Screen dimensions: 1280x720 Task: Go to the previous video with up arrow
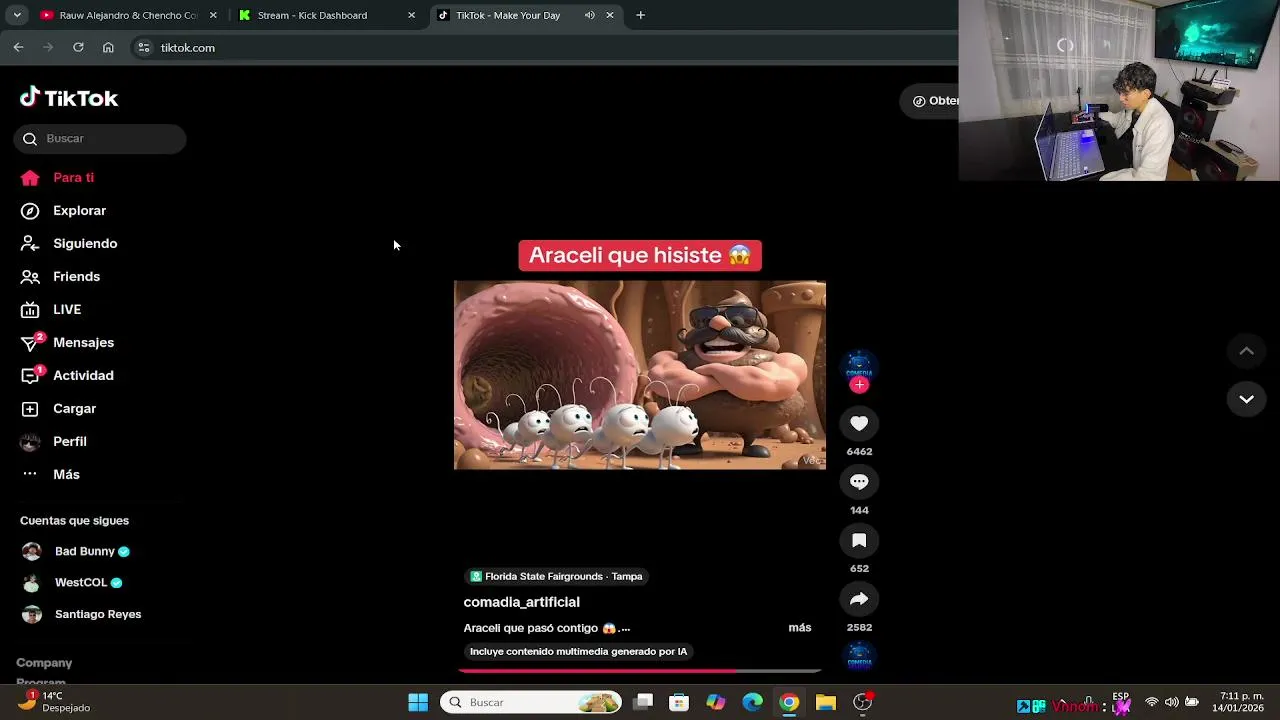click(x=1246, y=351)
